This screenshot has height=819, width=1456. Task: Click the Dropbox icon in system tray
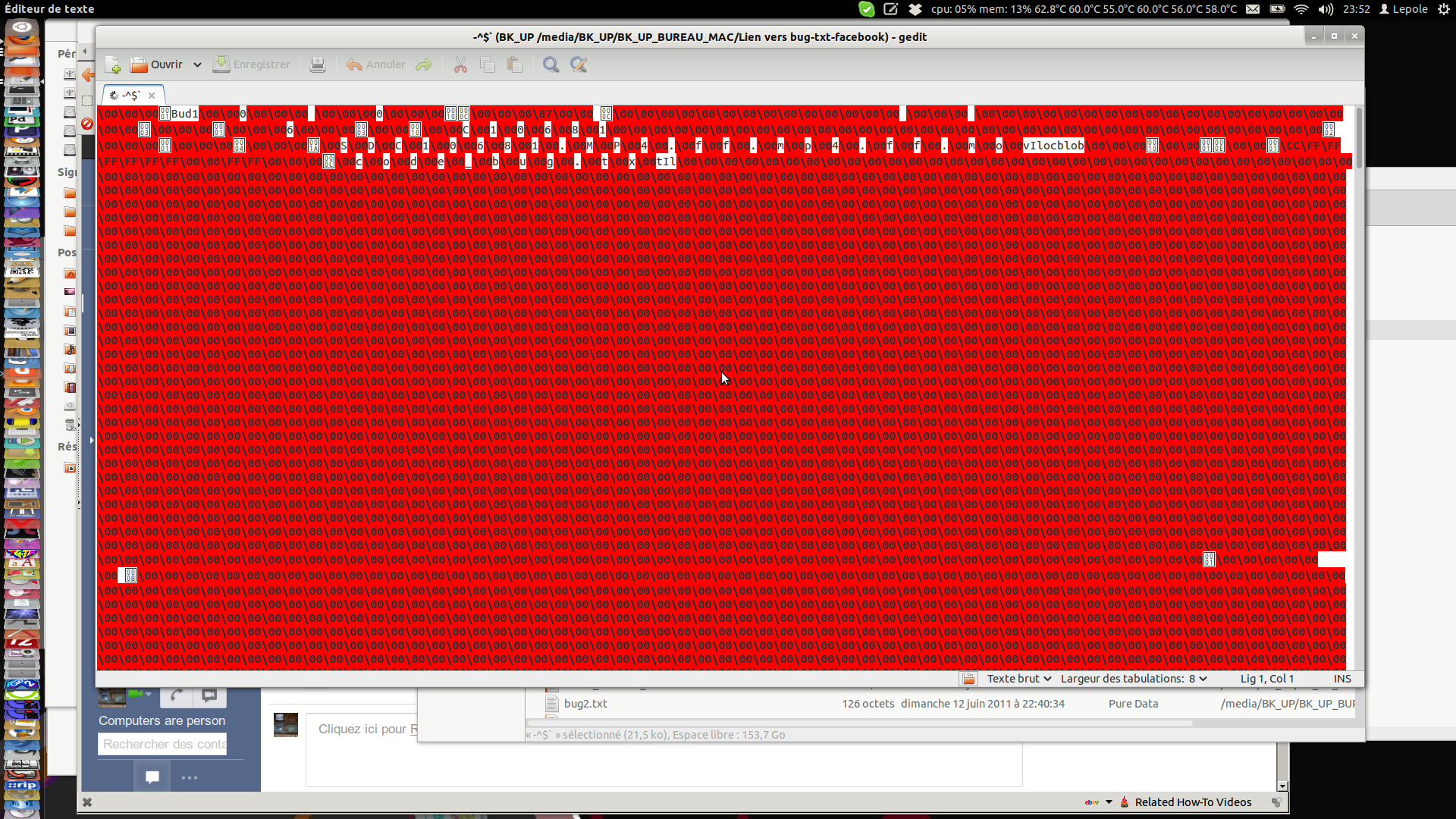(x=915, y=9)
